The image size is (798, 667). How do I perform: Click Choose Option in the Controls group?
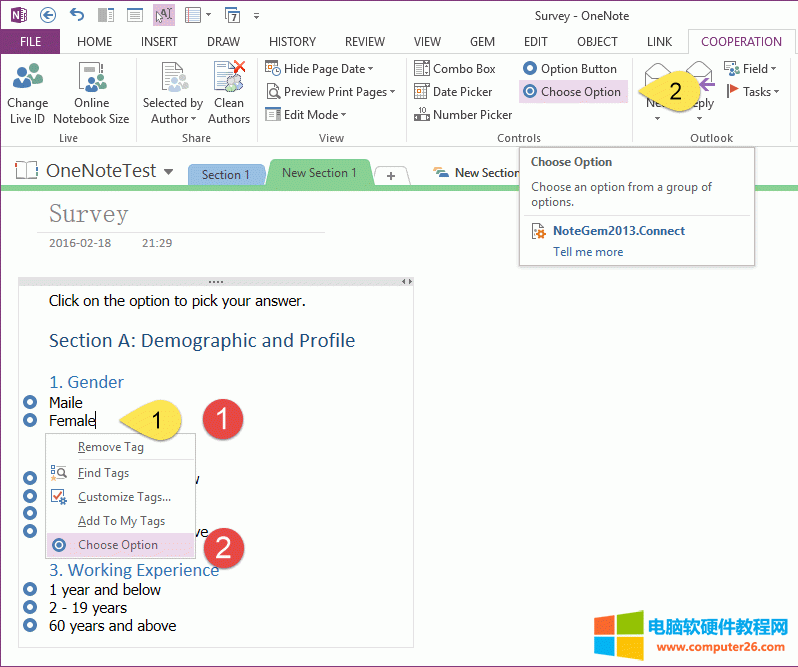coord(573,92)
